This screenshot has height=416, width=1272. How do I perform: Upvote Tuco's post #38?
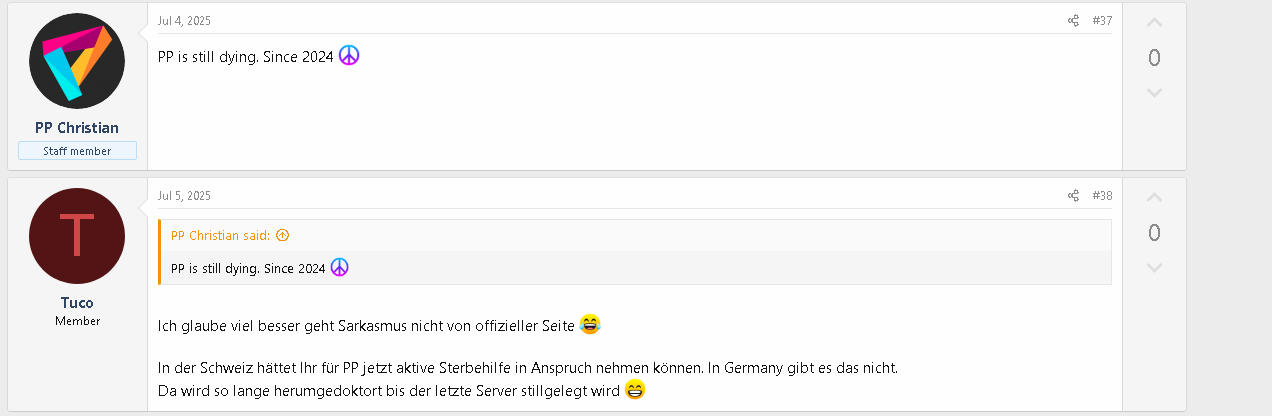[1154, 198]
